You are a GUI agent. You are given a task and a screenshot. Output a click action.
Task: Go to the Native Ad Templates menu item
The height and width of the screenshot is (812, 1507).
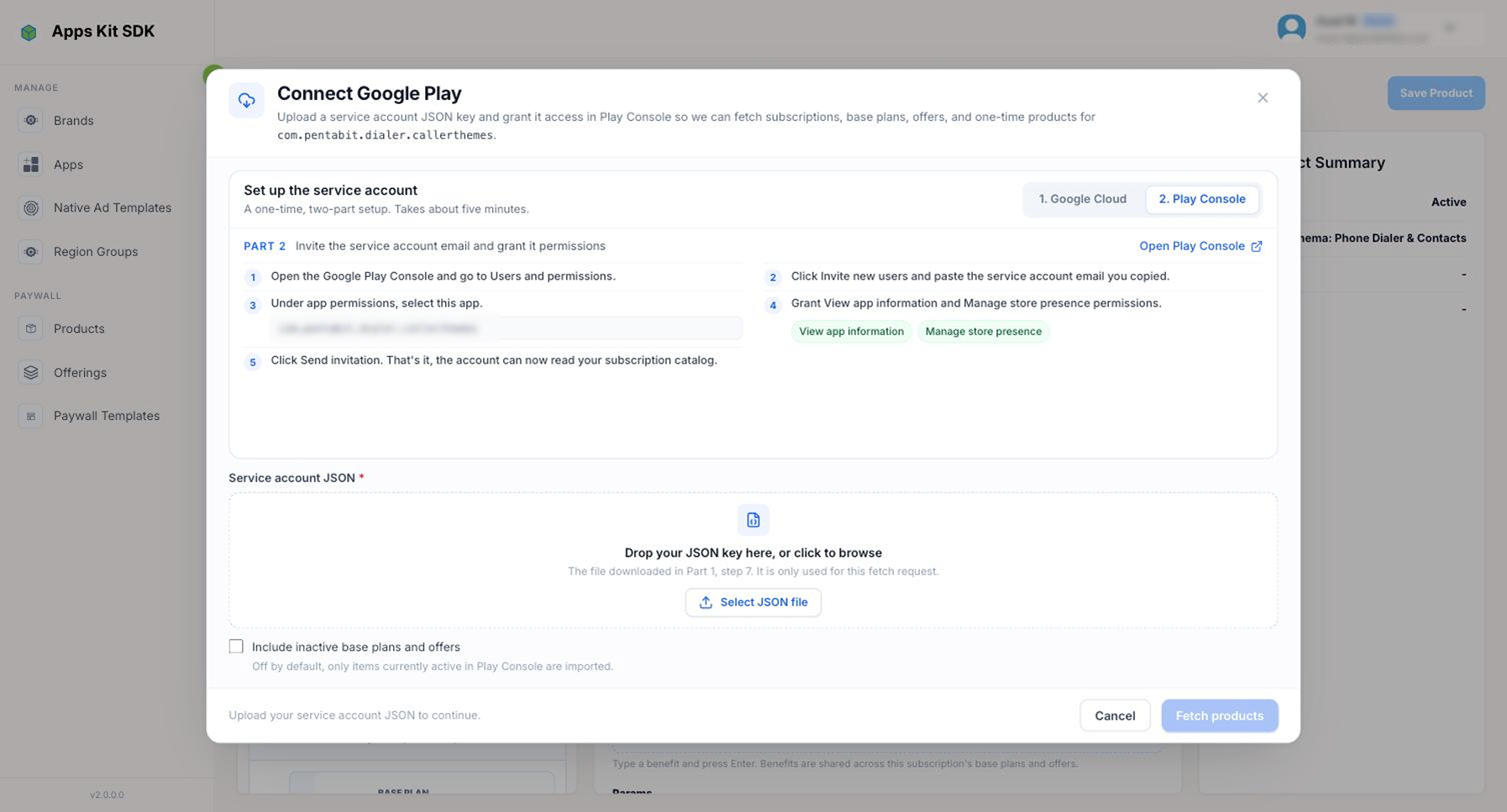(x=113, y=207)
